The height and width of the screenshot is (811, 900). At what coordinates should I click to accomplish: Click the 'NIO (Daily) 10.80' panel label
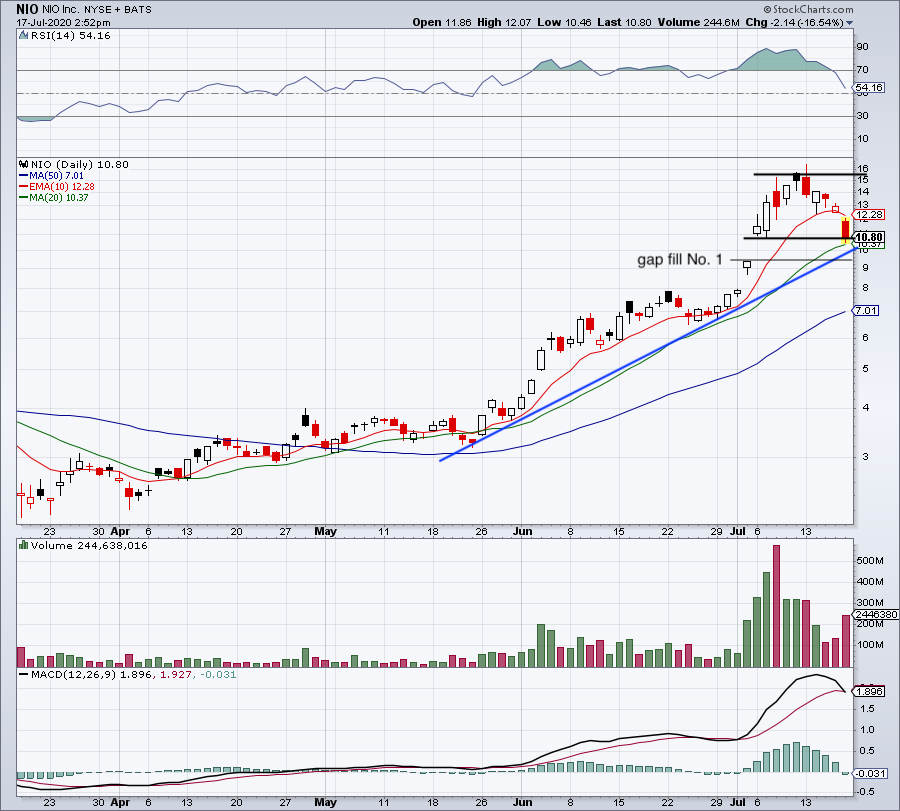(x=80, y=164)
